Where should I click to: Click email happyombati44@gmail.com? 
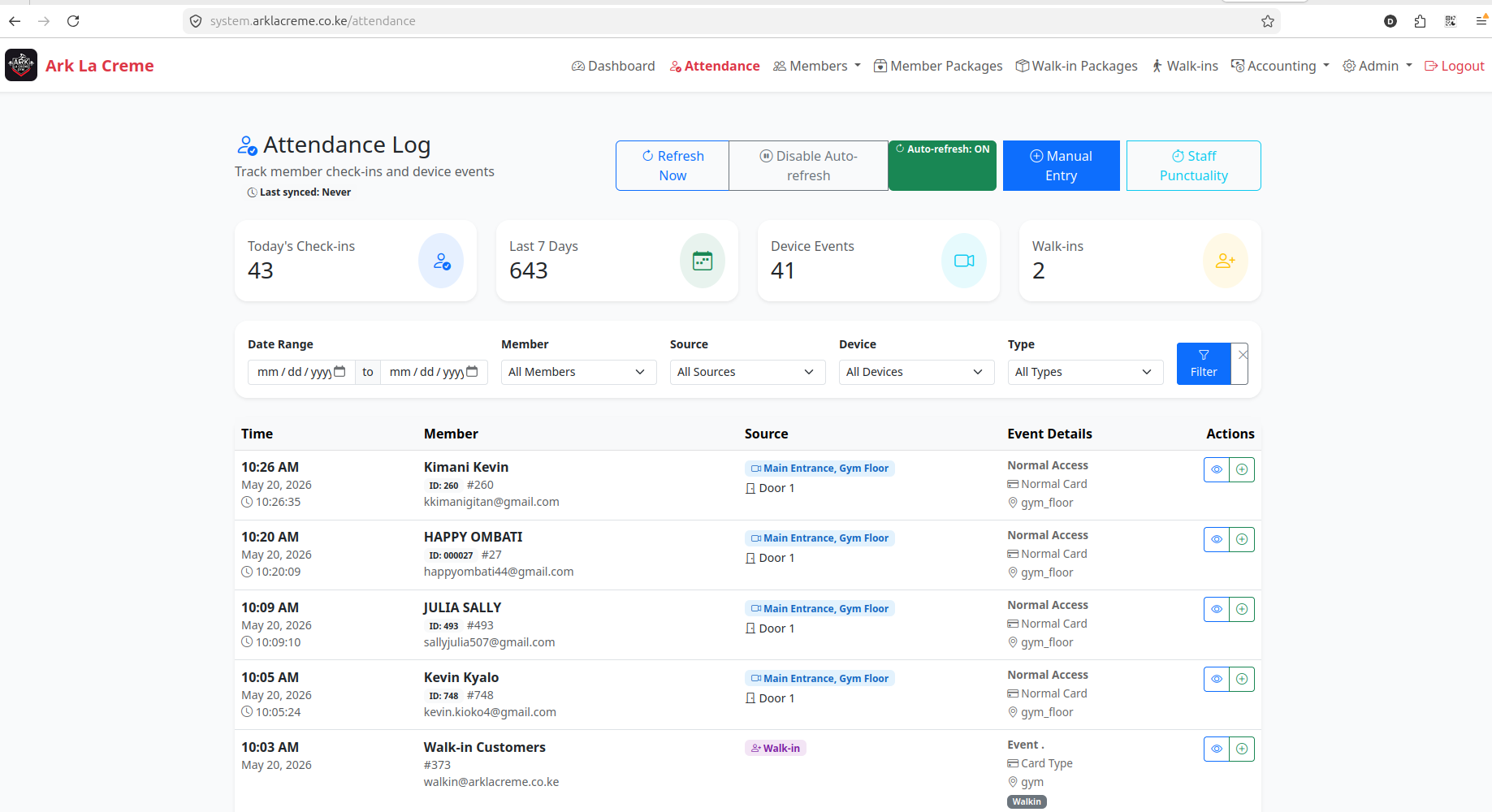pos(499,572)
